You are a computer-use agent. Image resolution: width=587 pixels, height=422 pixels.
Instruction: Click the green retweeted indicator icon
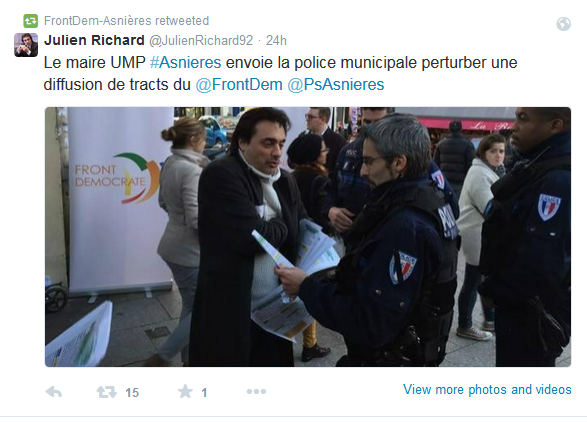pos(30,21)
